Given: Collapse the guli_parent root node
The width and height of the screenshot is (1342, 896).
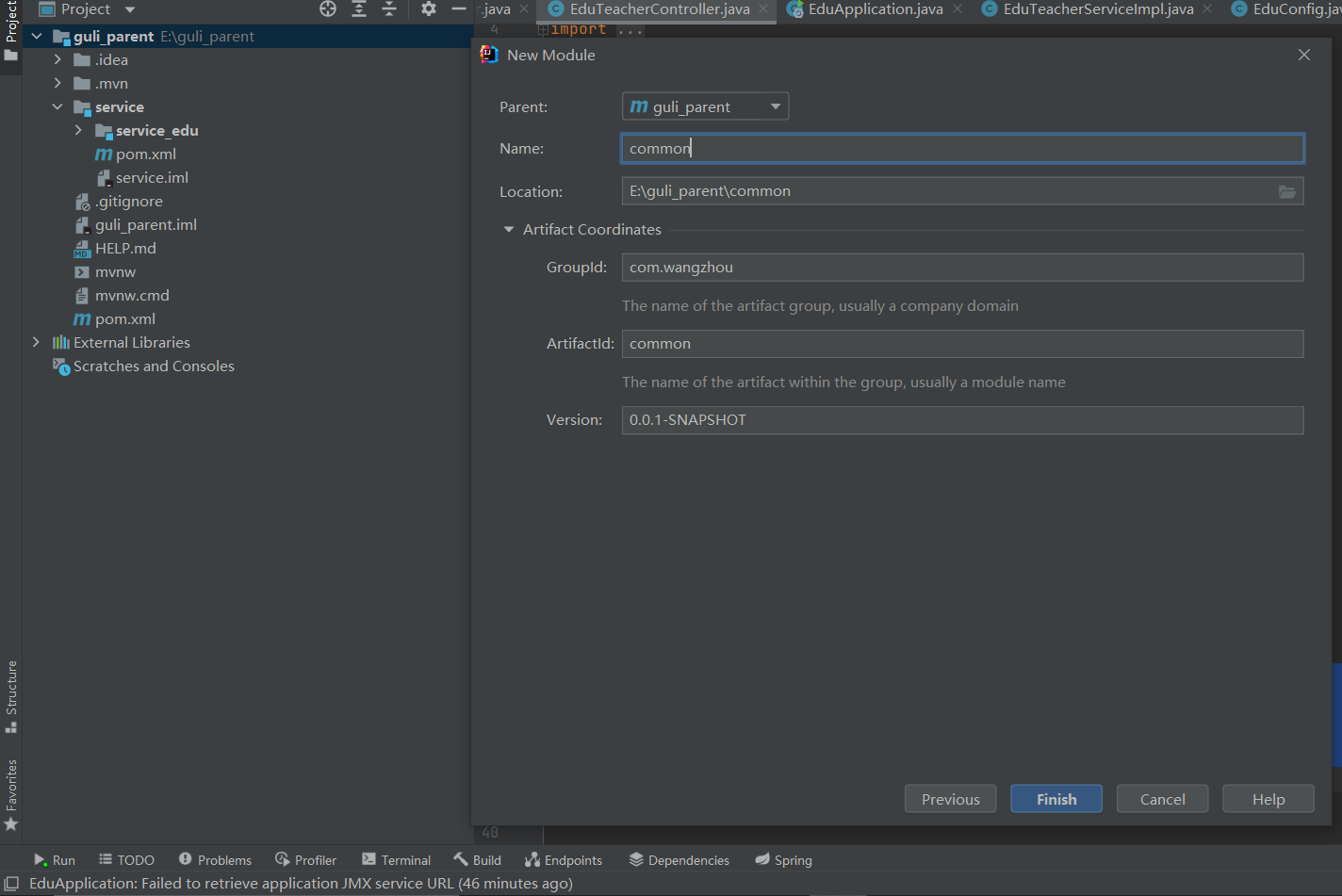Looking at the screenshot, I should pos(37,36).
